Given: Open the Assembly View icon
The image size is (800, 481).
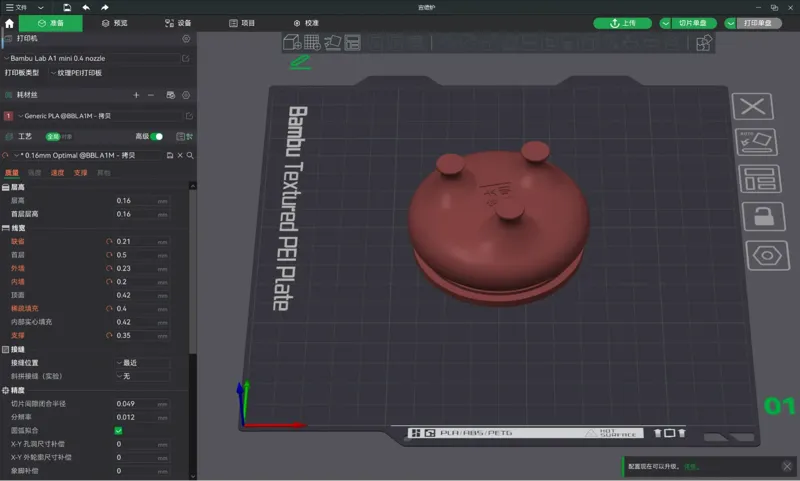Looking at the screenshot, I should 704,42.
